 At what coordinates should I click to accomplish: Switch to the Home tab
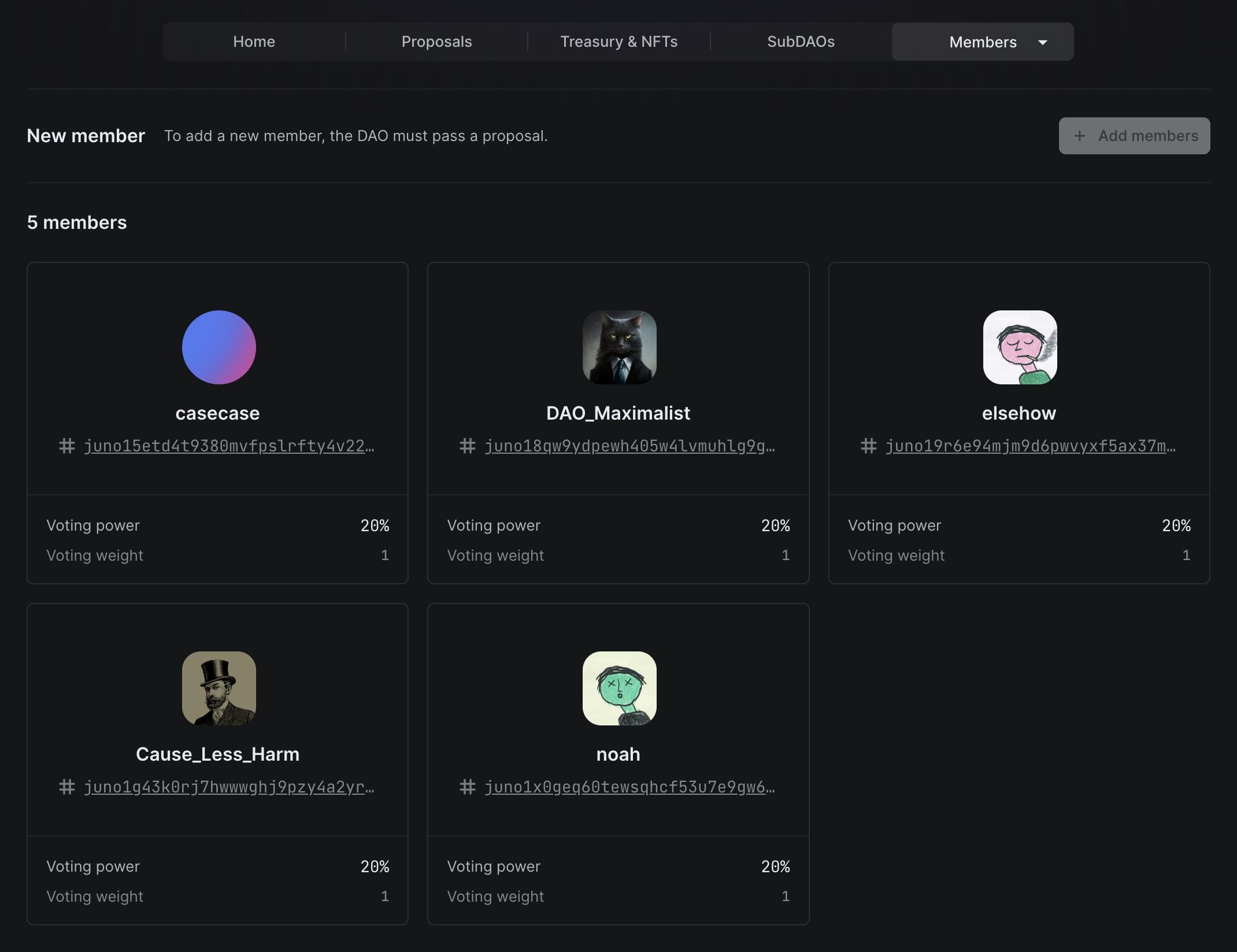(254, 42)
